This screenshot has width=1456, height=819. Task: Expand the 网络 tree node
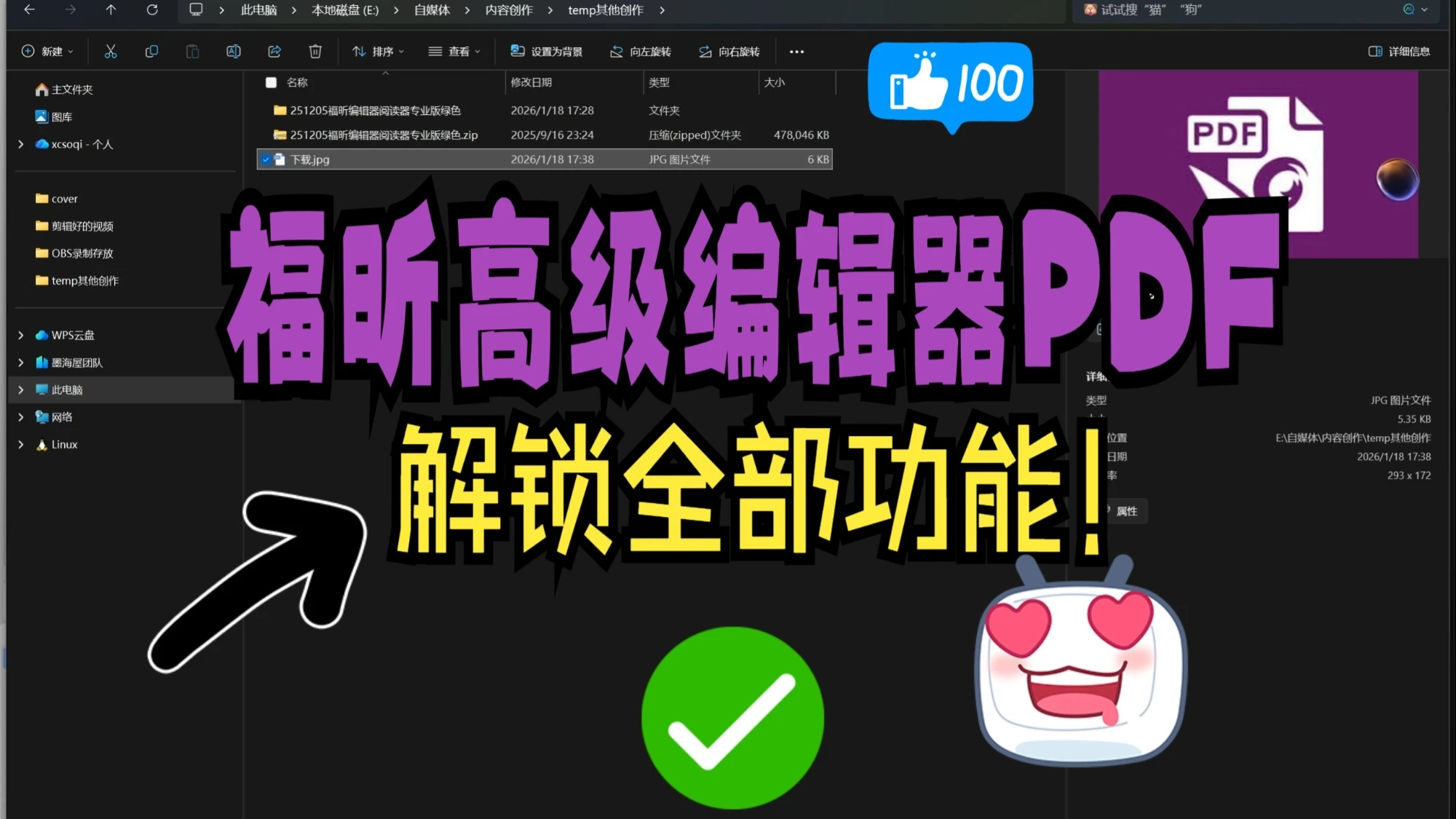coord(21,417)
